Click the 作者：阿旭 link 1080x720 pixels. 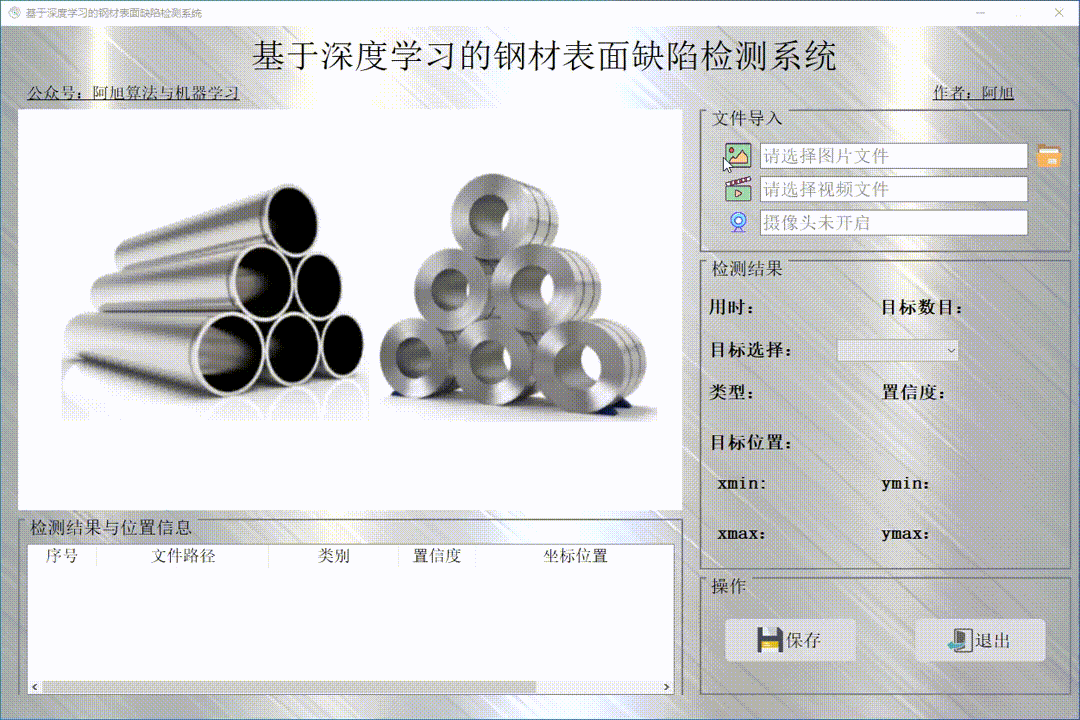[x=973, y=92]
